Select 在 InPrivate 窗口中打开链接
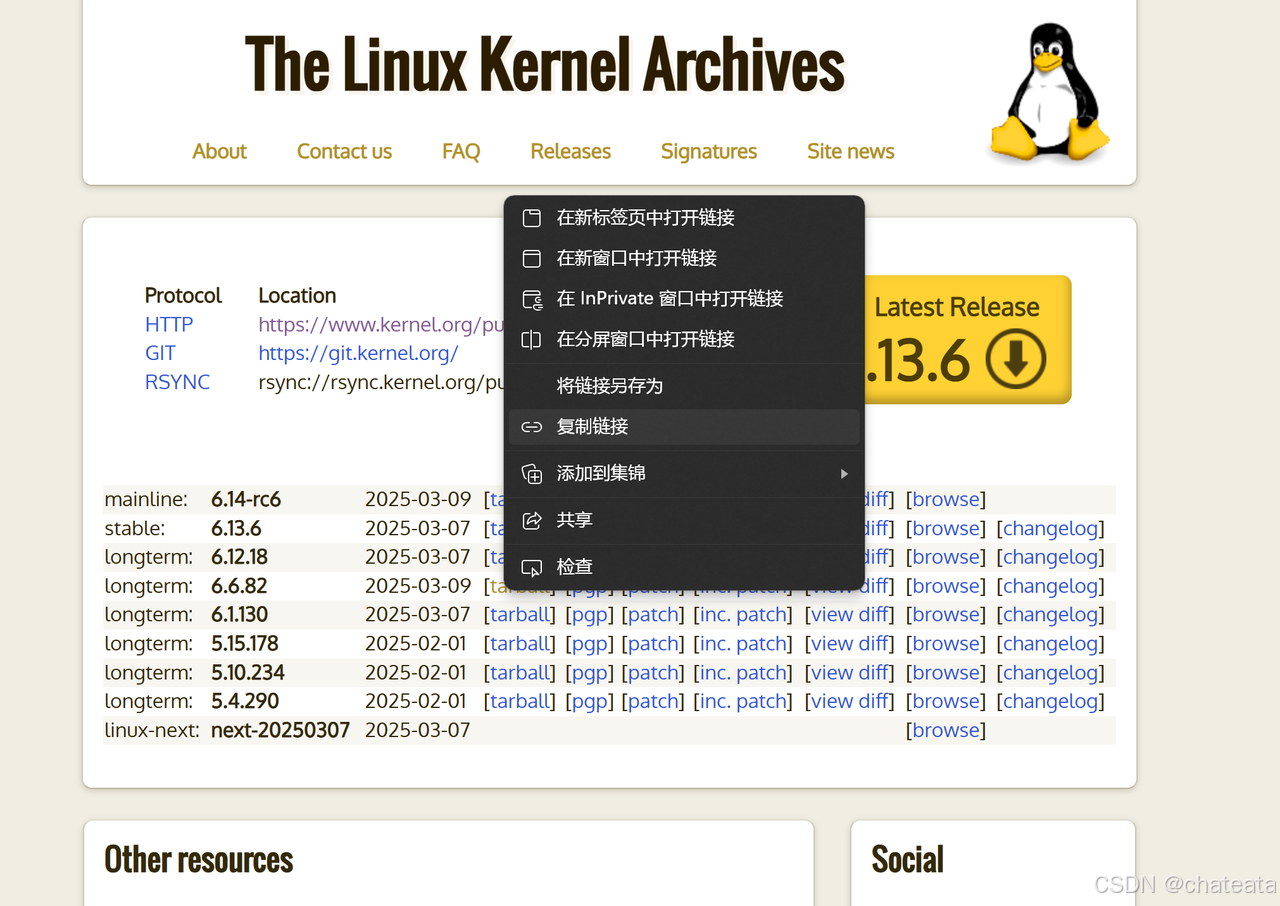1280x906 pixels. pyautogui.click(x=684, y=299)
